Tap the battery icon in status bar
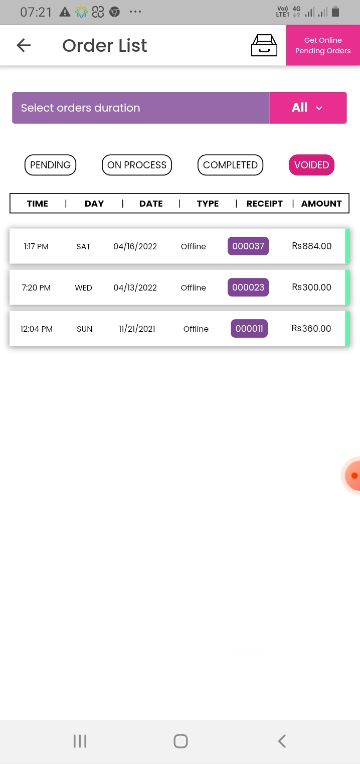This screenshot has width=360, height=764. pos(335,12)
